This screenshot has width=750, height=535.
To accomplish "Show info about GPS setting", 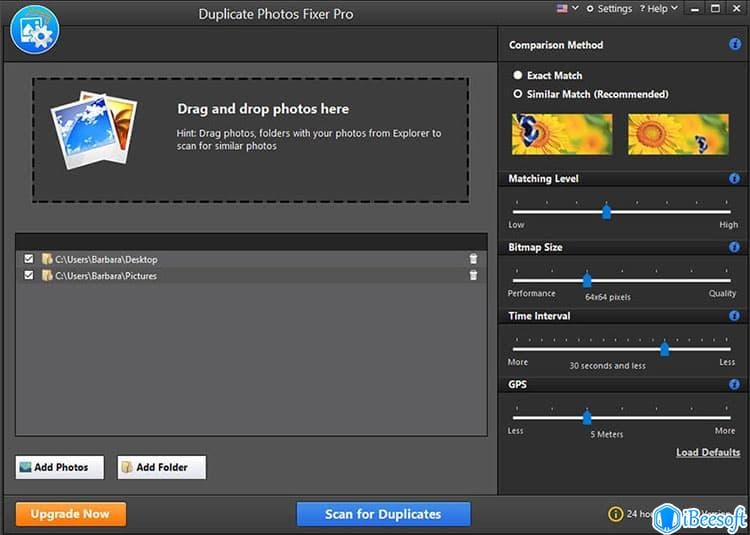I will [735, 384].
